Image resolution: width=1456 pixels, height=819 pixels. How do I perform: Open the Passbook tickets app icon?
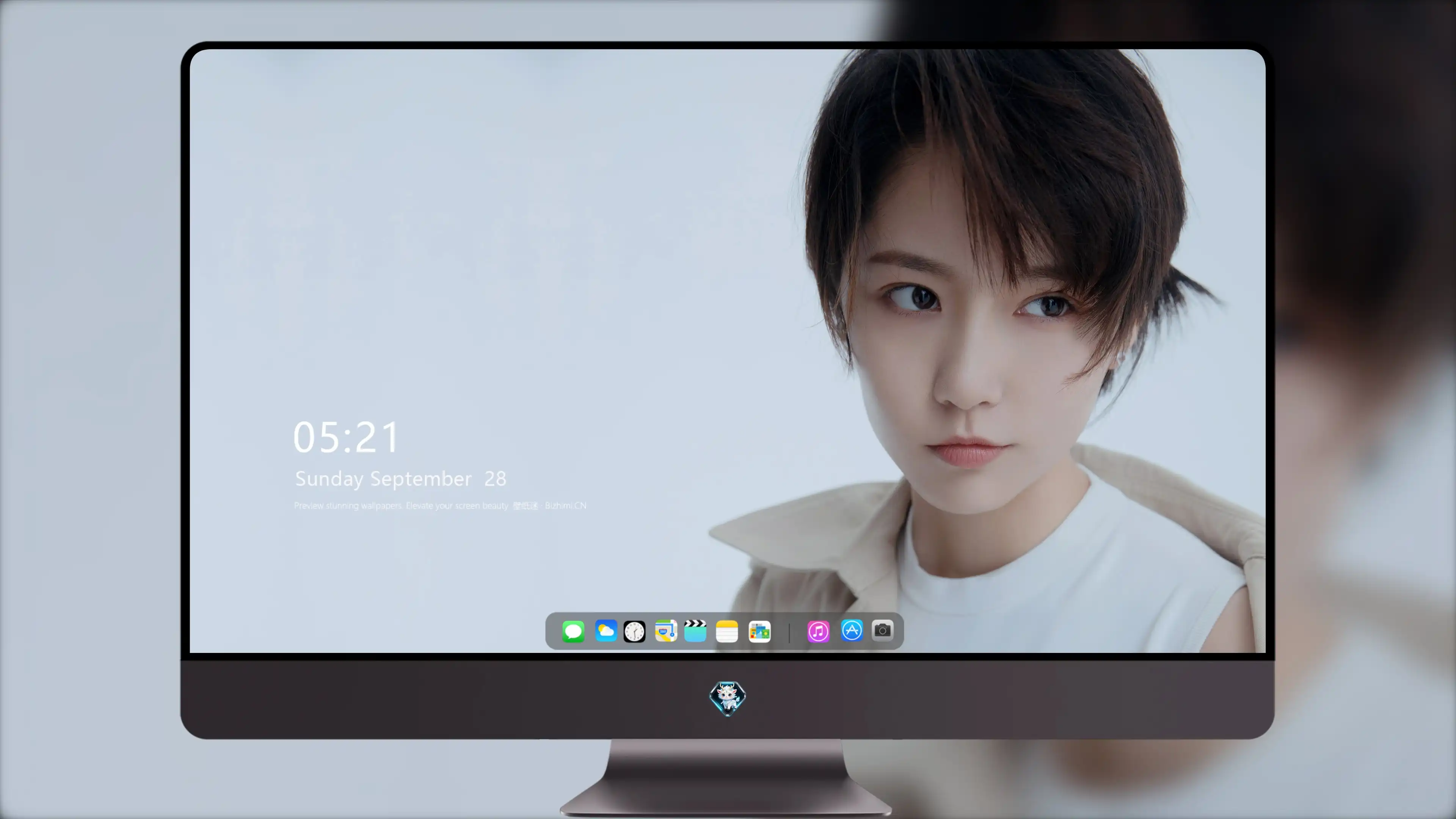tap(759, 631)
